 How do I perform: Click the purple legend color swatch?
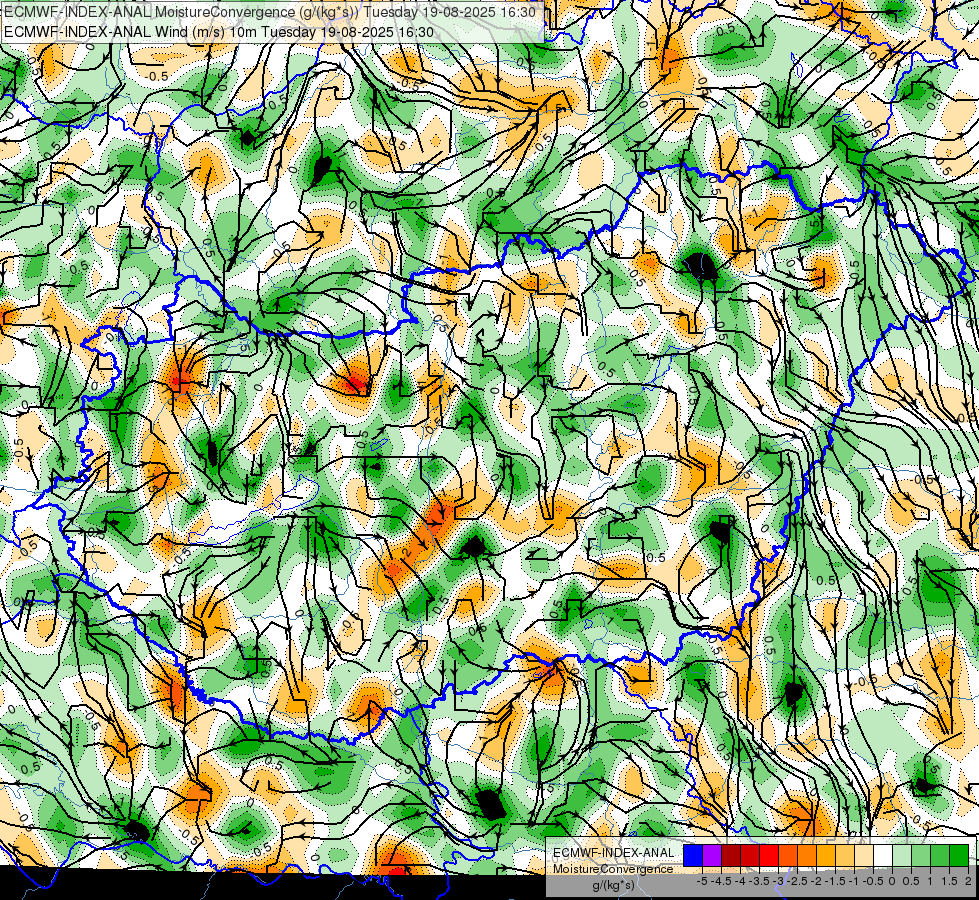click(712, 856)
